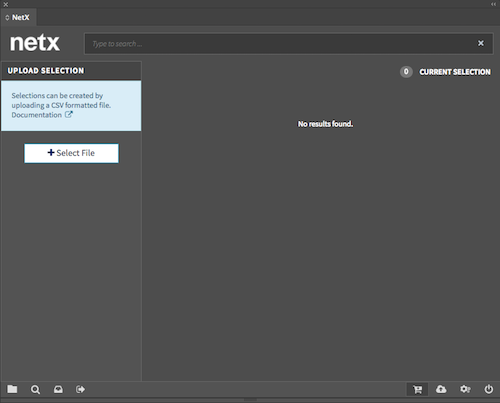Viewport: 500px width, 403px height.
Task: Open the folder browse icon in bottom toolbar
Action: point(12,389)
